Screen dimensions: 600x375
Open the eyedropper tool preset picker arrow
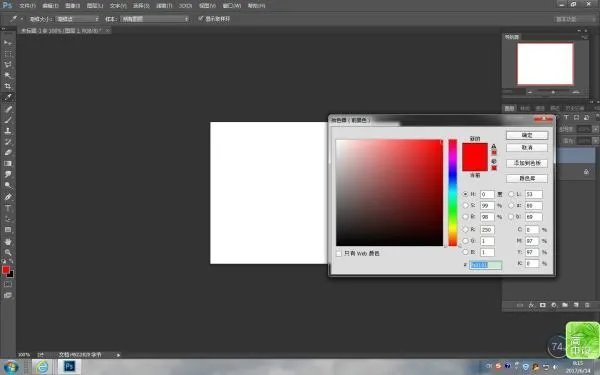(x=21, y=19)
